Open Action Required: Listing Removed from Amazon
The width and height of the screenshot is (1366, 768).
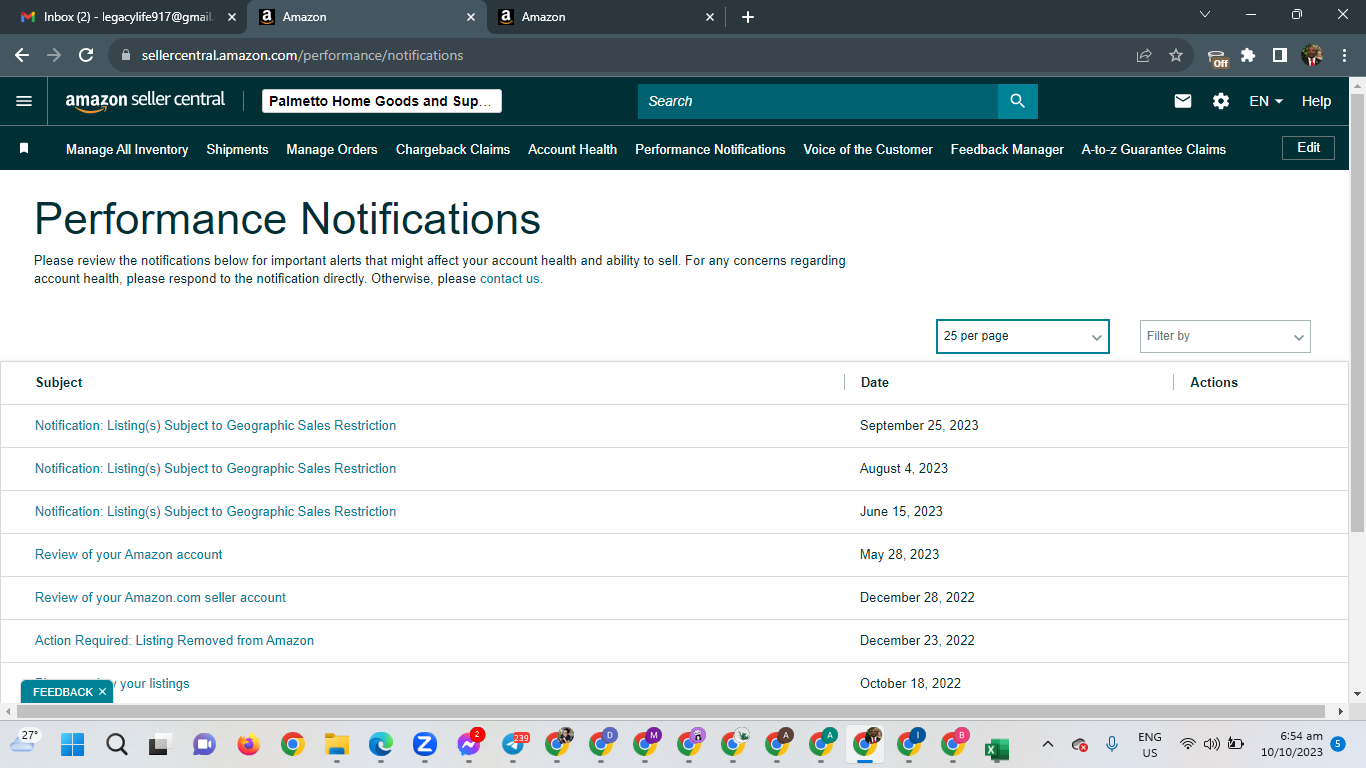(x=174, y=640)
